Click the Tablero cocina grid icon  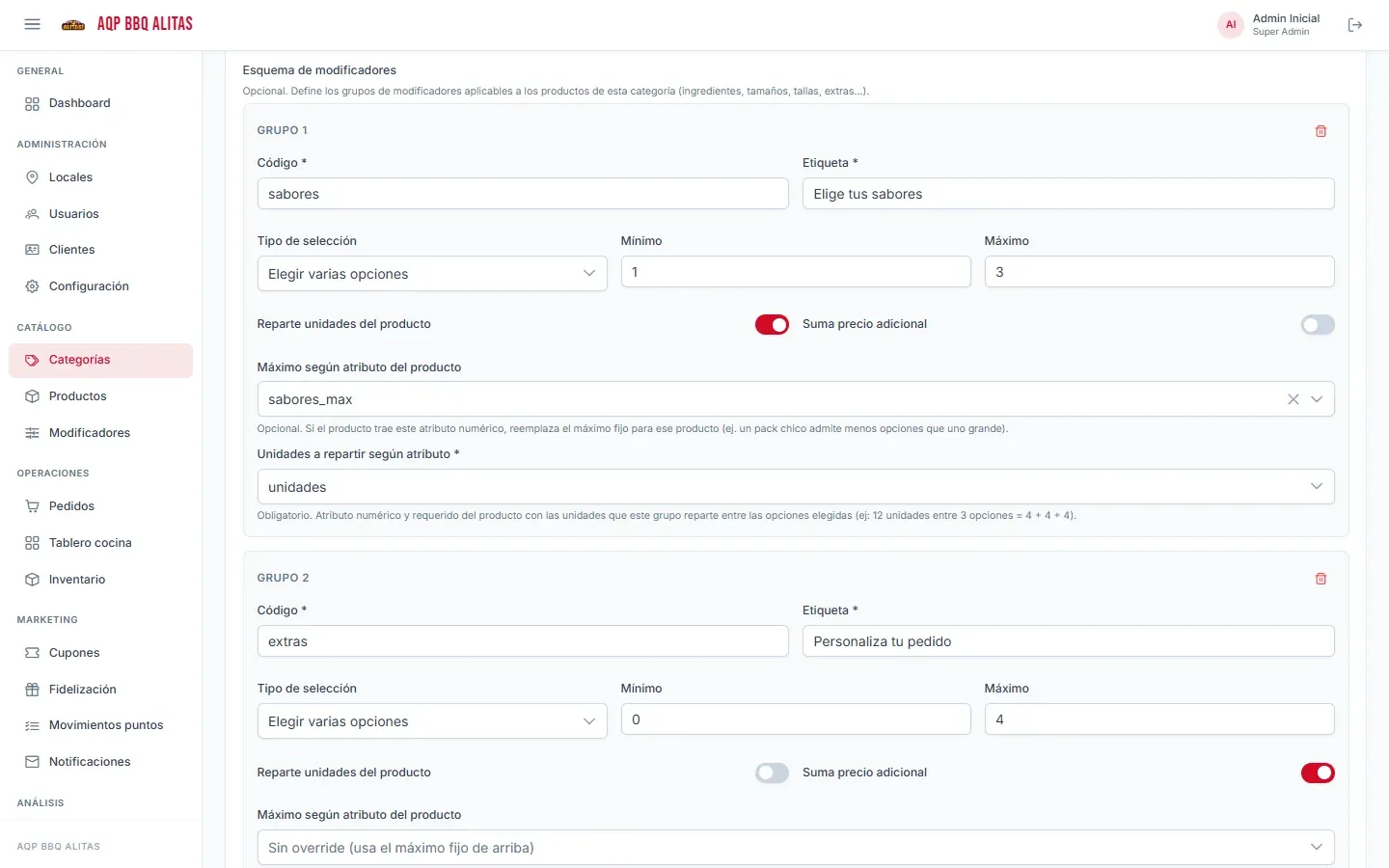coord(32,543)
